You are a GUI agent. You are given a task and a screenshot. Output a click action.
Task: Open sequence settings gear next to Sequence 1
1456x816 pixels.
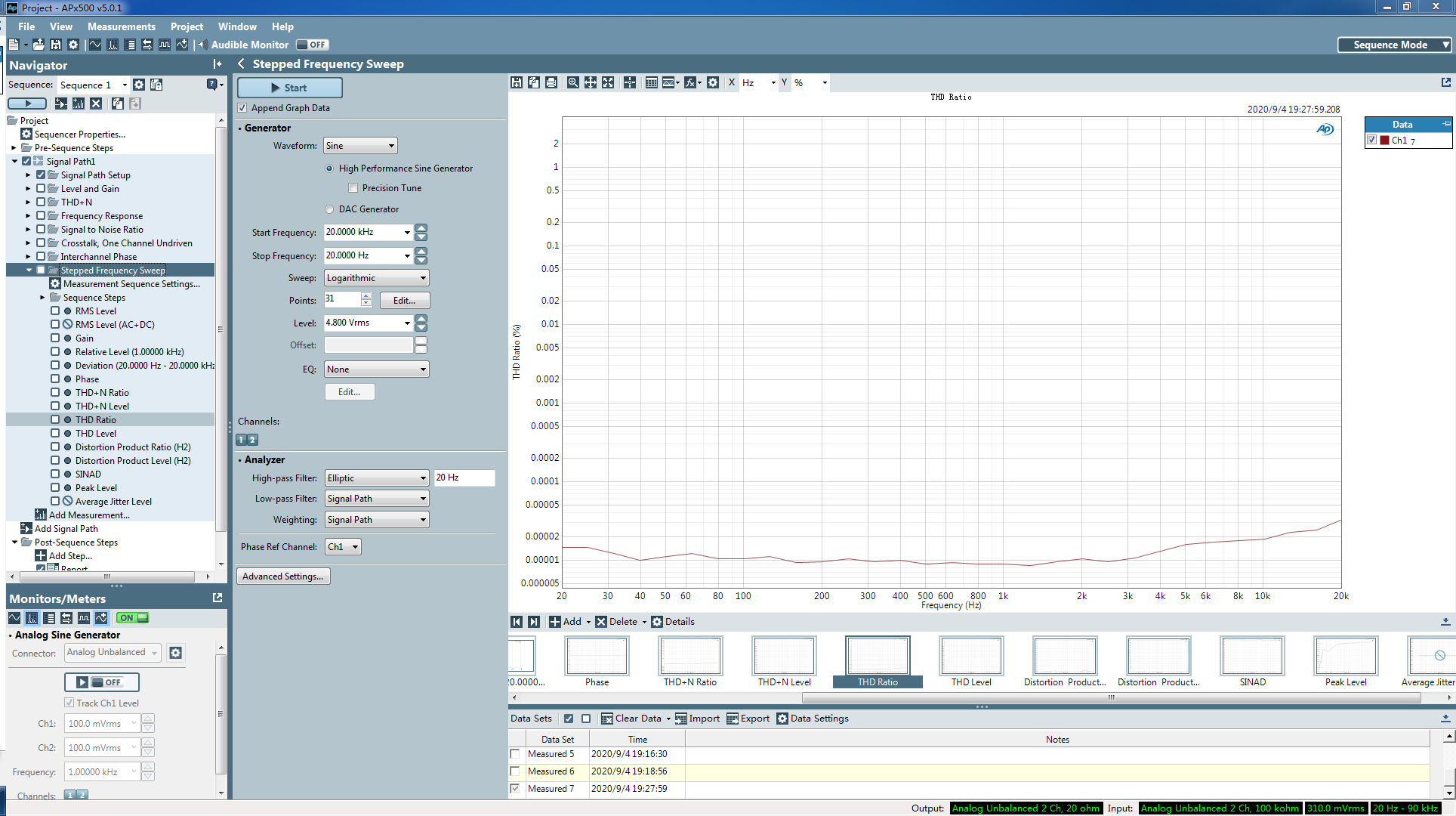tap(139, 85)
